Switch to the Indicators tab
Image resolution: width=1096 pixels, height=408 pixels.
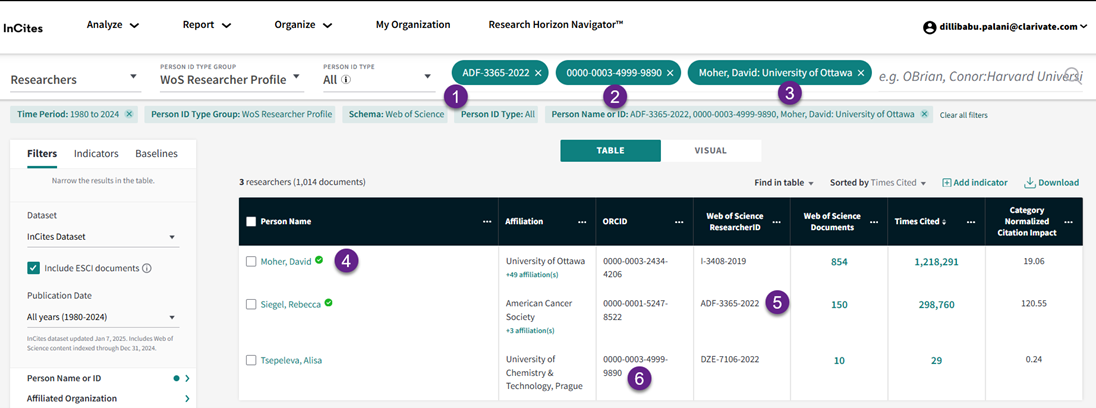96,154
